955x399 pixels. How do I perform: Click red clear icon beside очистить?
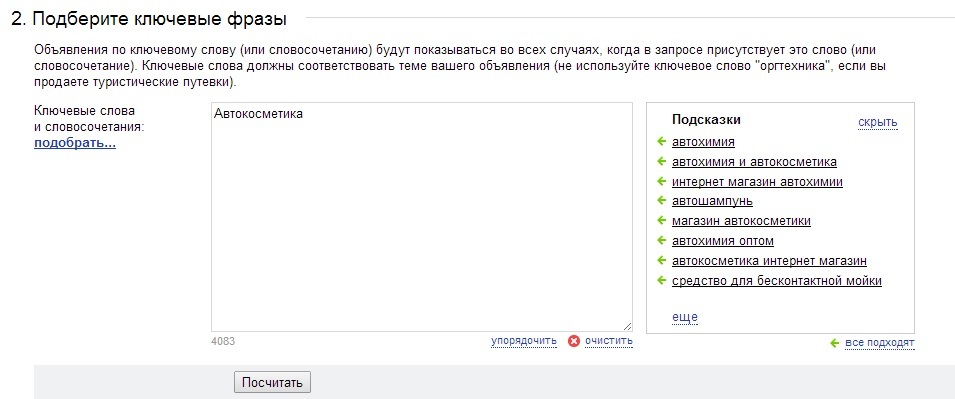pyautogui.click(x=574, y=341)
